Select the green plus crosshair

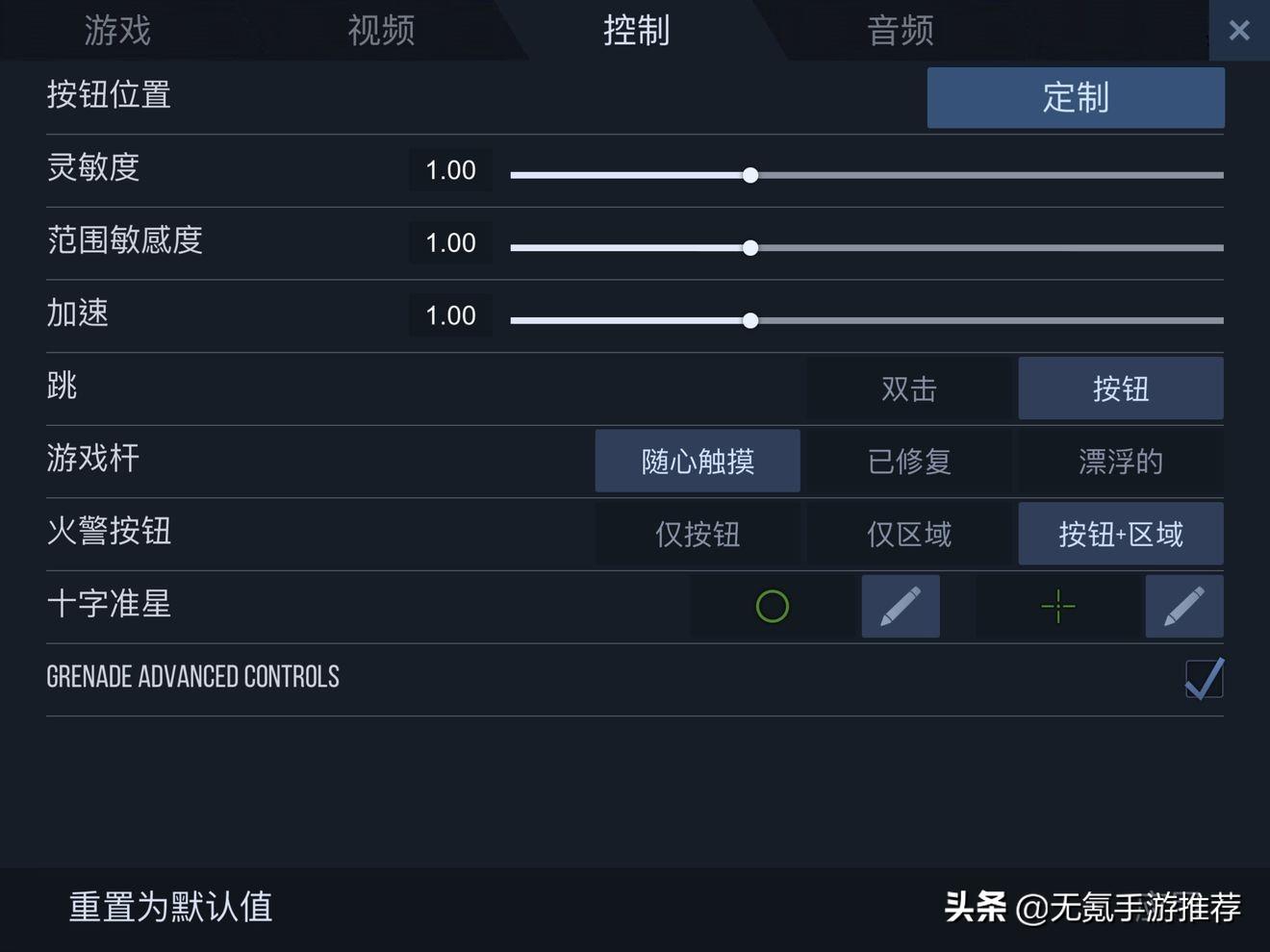pos(1058,607)
